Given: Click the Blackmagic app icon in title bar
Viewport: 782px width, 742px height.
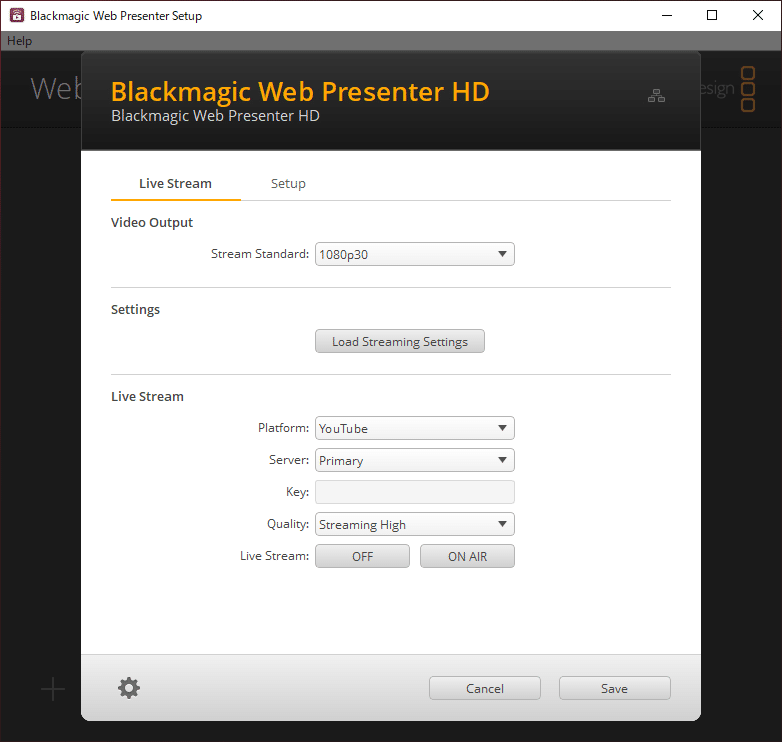Looking at the screenshot, I should click(x=17, y=15).
